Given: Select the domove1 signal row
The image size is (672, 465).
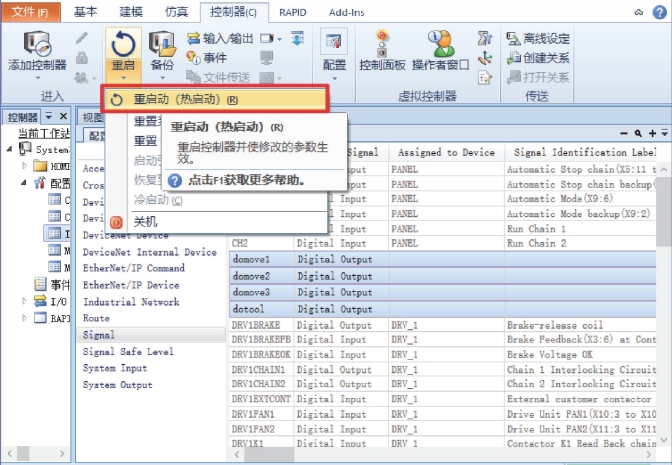Looking at the screenshot, I should (x=252, y=259).
